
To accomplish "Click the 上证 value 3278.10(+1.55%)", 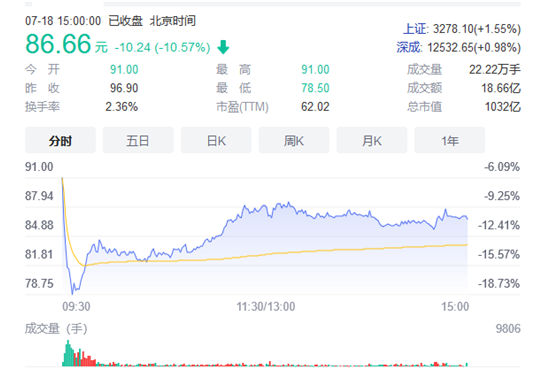I will click(477, 29).
